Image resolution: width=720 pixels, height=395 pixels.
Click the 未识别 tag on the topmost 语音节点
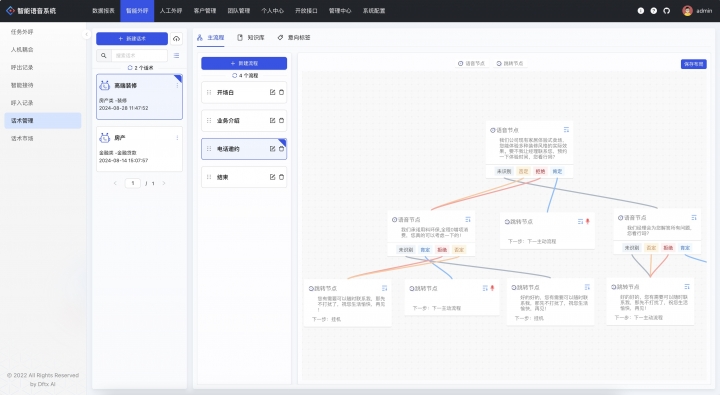tap(504, 171)
